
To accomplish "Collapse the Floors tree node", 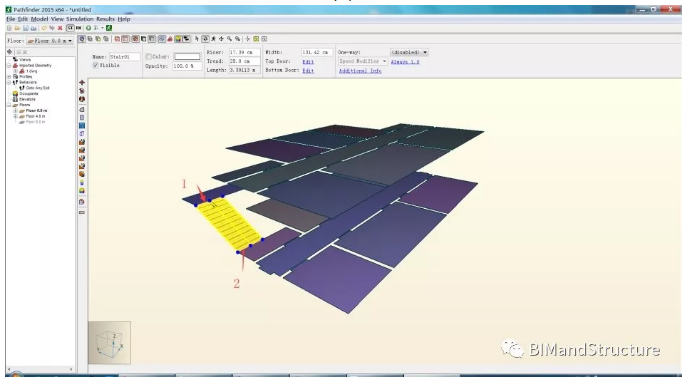I will click(x=9, y=105).
